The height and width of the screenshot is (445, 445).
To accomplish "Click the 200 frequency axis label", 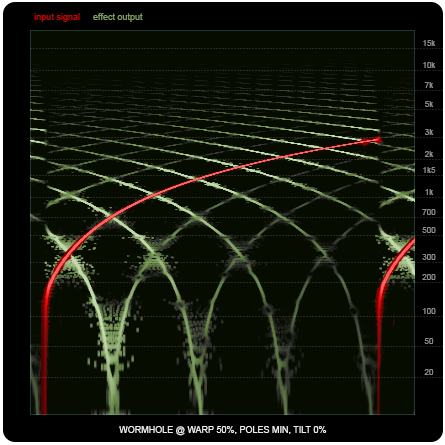I will (429, 277).
